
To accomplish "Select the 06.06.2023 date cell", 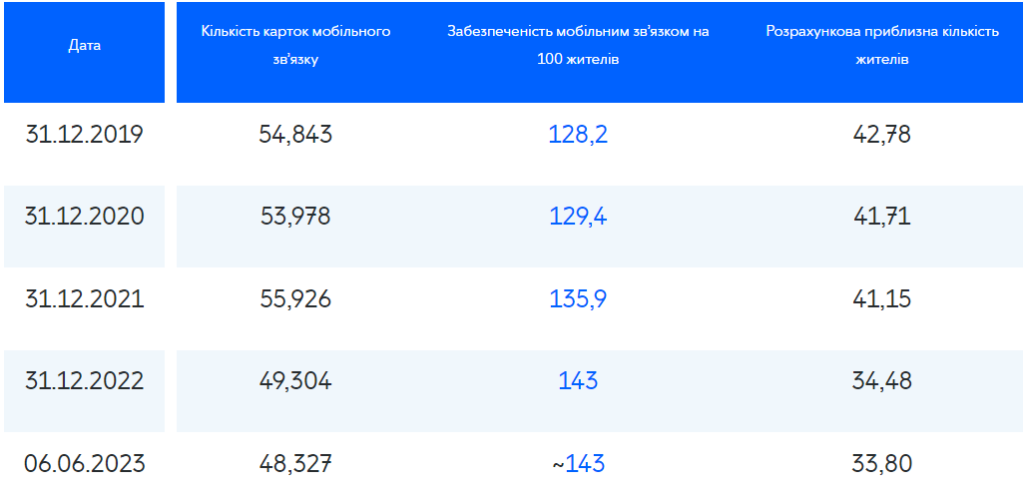I will click(x=84, y=464).
